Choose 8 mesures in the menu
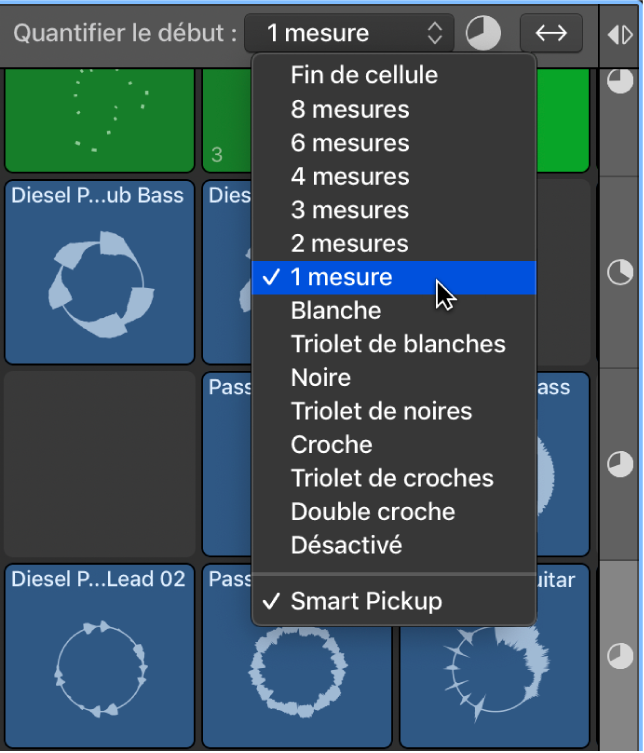This screenshot has width=644, height=753. tap(350, 109)
